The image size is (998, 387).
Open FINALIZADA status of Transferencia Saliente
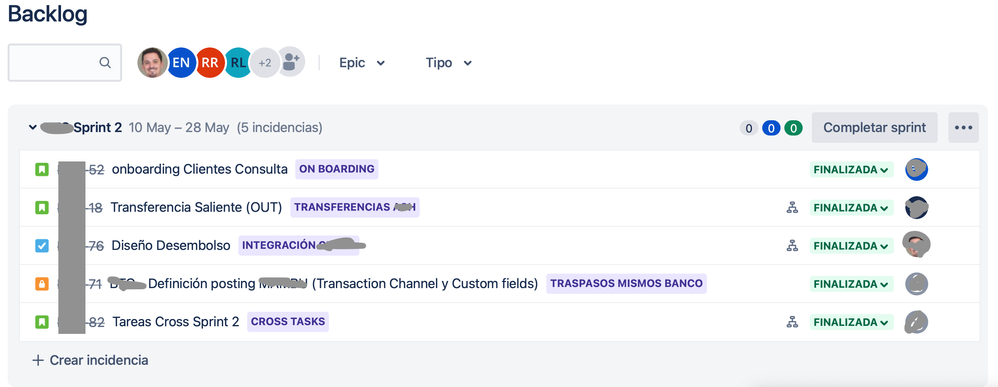pyautogui.click(x=851, y=208)
